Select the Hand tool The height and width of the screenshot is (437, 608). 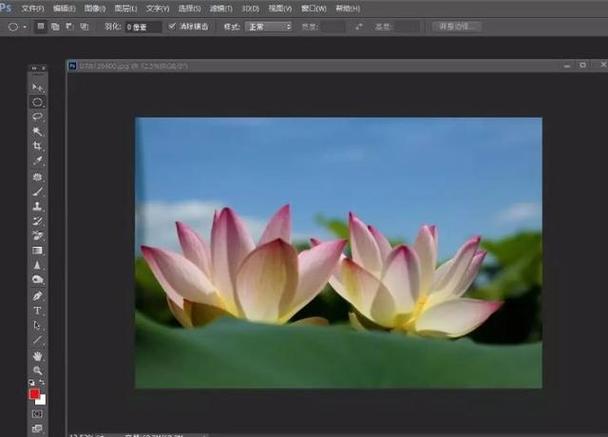pos(38,355)
